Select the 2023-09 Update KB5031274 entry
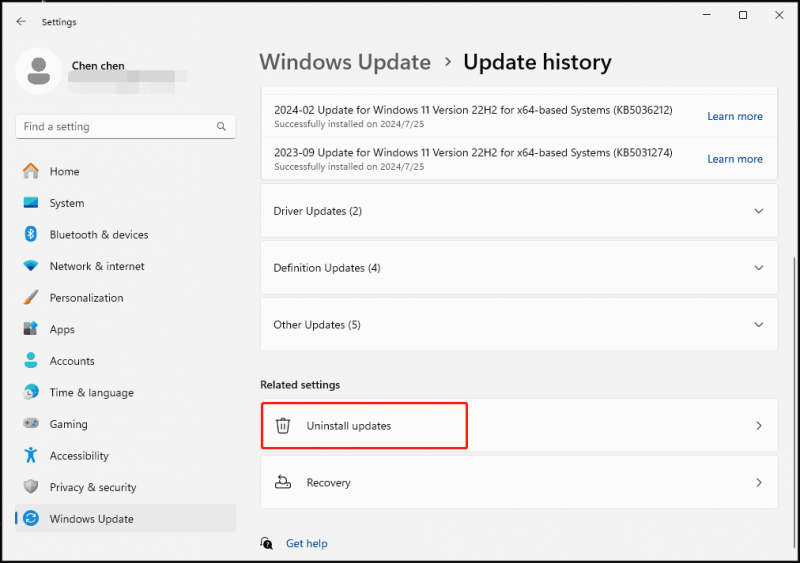Viewport: 800px width, 563px height. [x=519, y=159]
